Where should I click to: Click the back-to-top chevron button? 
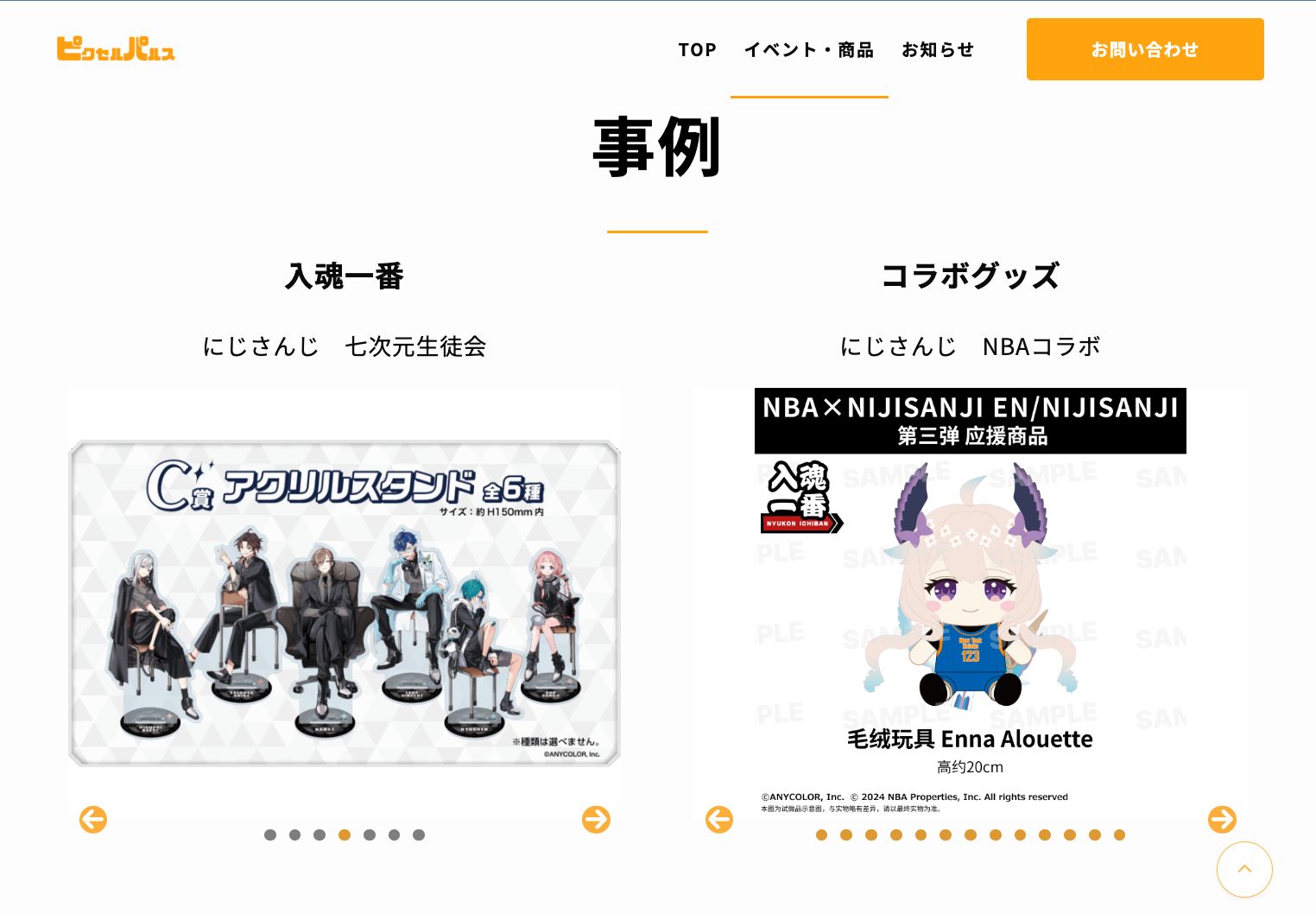[x=1244, y=869]
